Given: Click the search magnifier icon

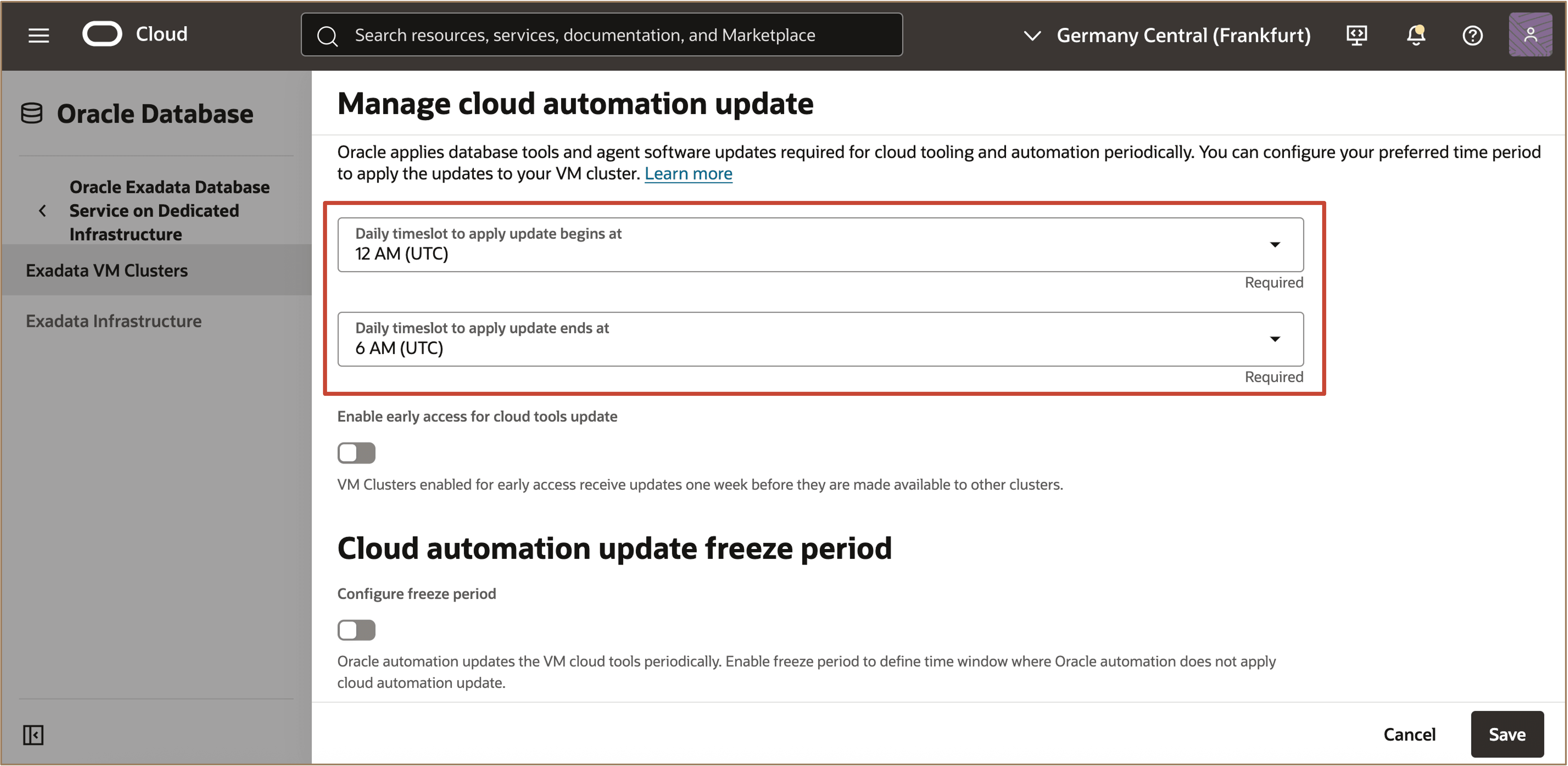Looking at the screenshot, I should (327, 36).
